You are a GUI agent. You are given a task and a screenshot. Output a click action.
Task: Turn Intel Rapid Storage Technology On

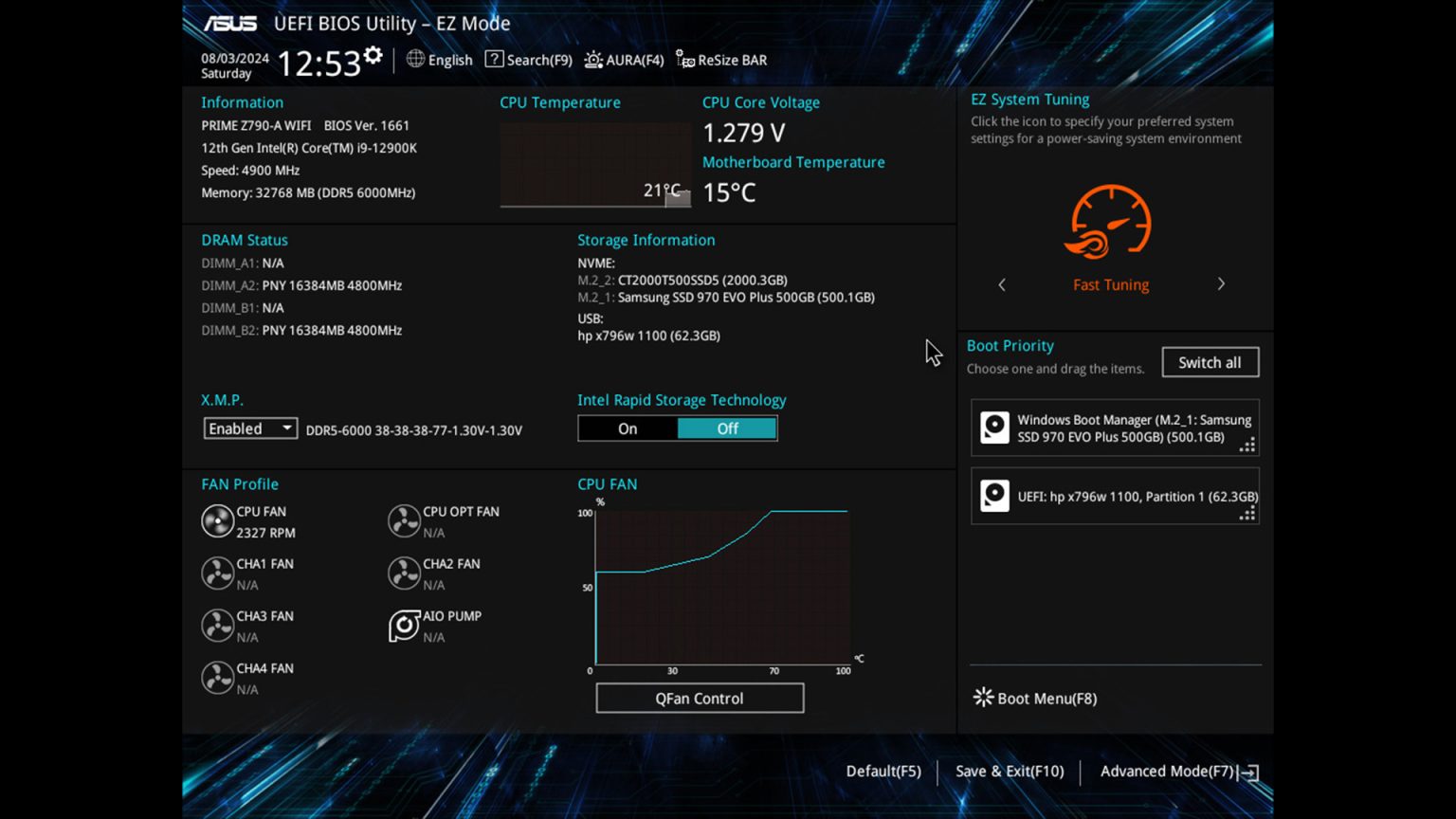coord(628,428)
